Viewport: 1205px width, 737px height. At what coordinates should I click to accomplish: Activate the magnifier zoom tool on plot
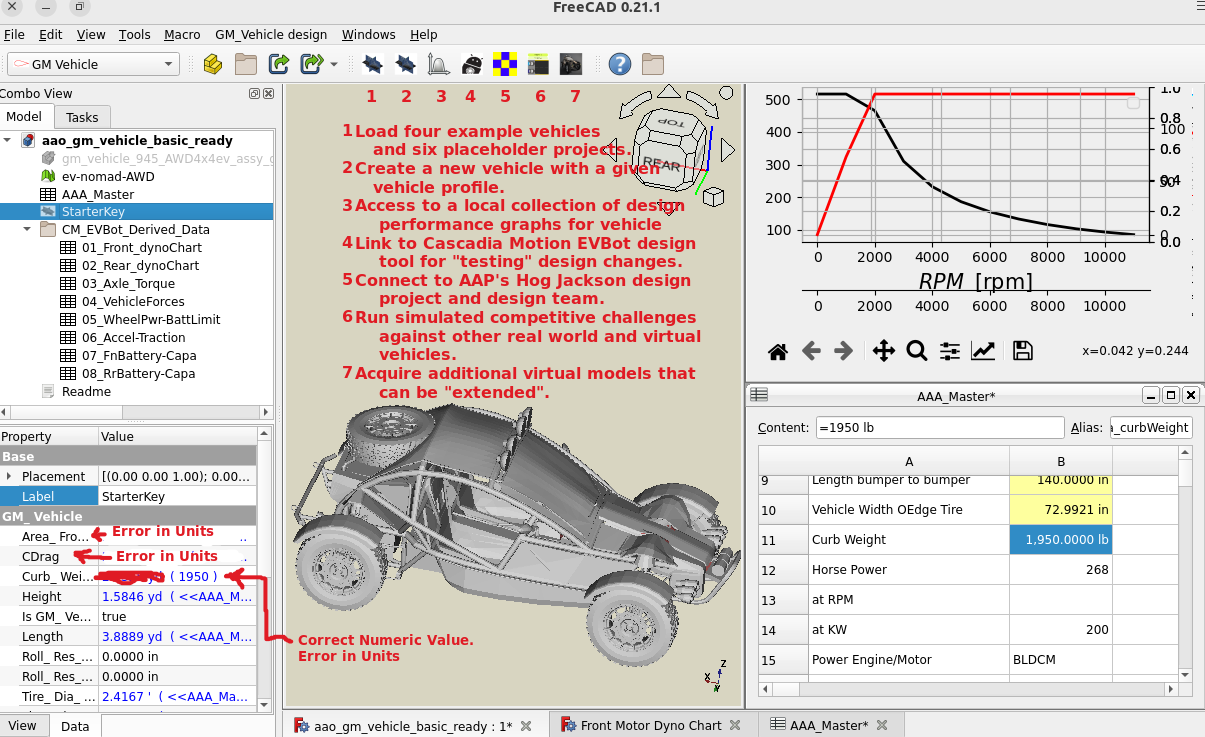pyautogui.click(x=916, y=351)
